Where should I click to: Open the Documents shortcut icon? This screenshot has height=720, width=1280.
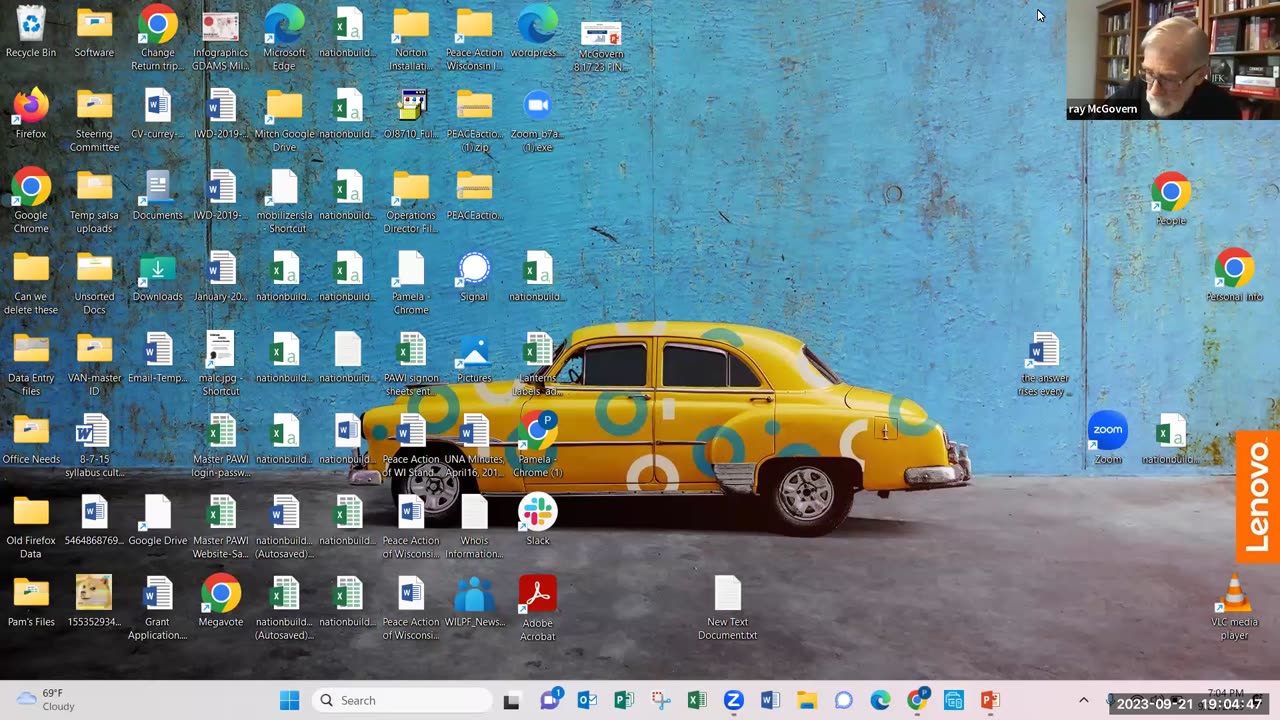click(157, 194)
